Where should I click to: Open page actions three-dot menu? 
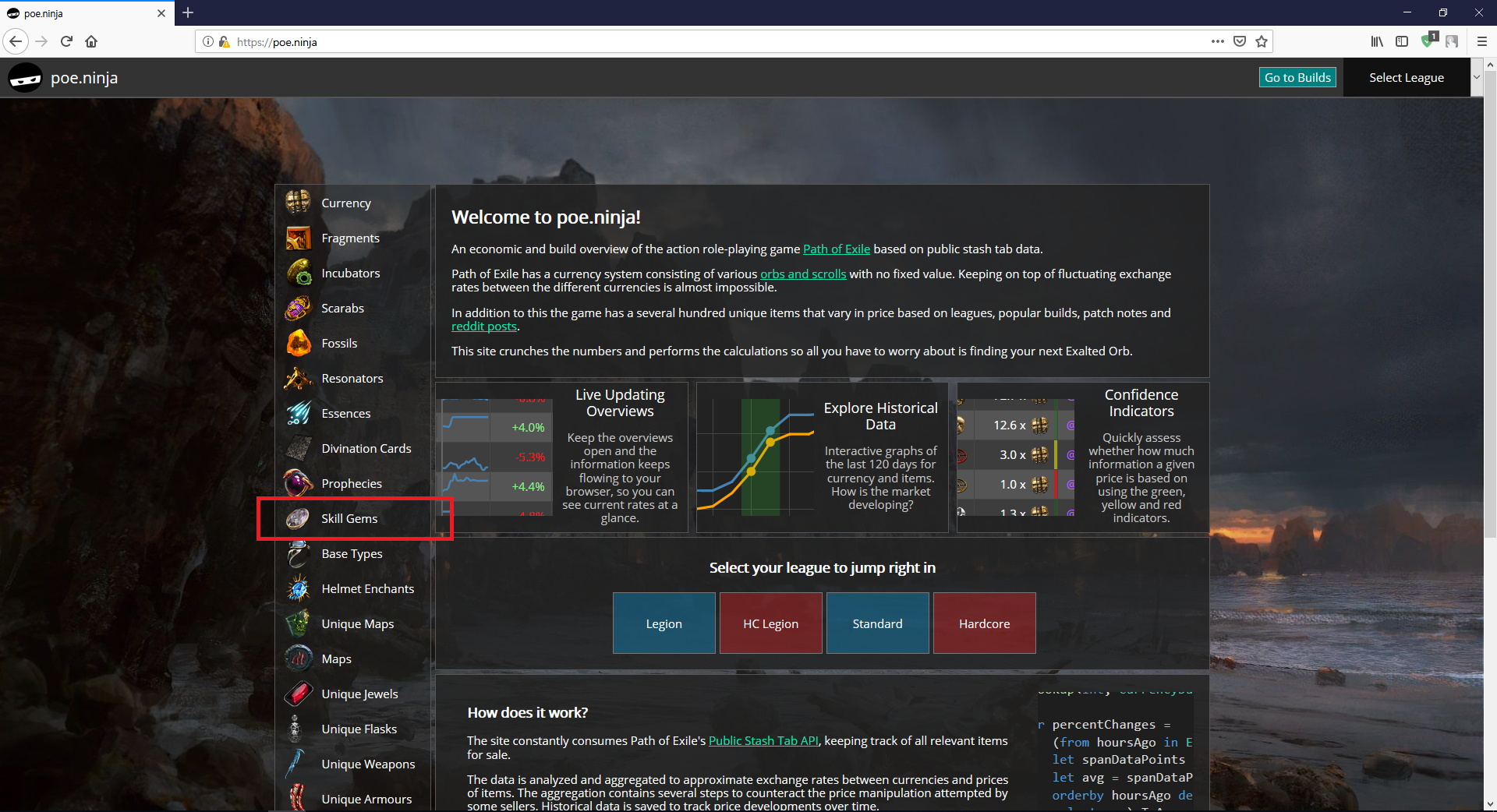[1217, 41]
